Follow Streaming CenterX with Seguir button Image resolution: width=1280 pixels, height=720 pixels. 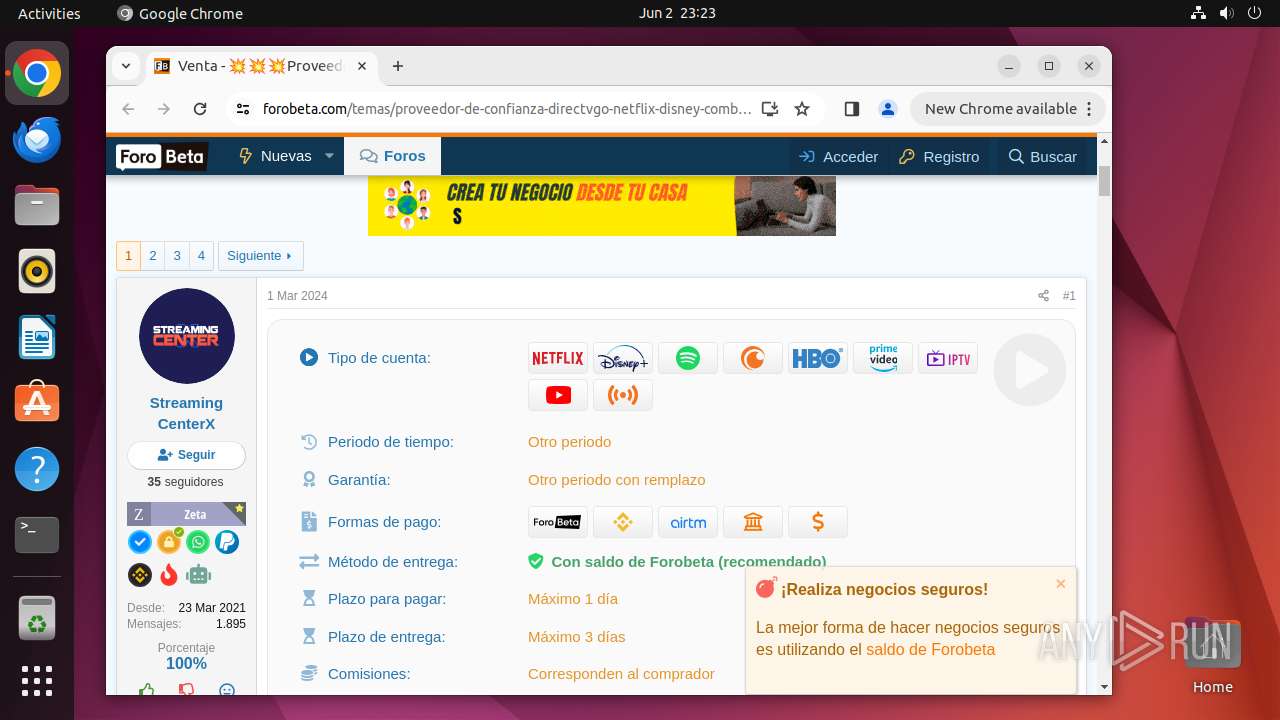click(186, 455)
